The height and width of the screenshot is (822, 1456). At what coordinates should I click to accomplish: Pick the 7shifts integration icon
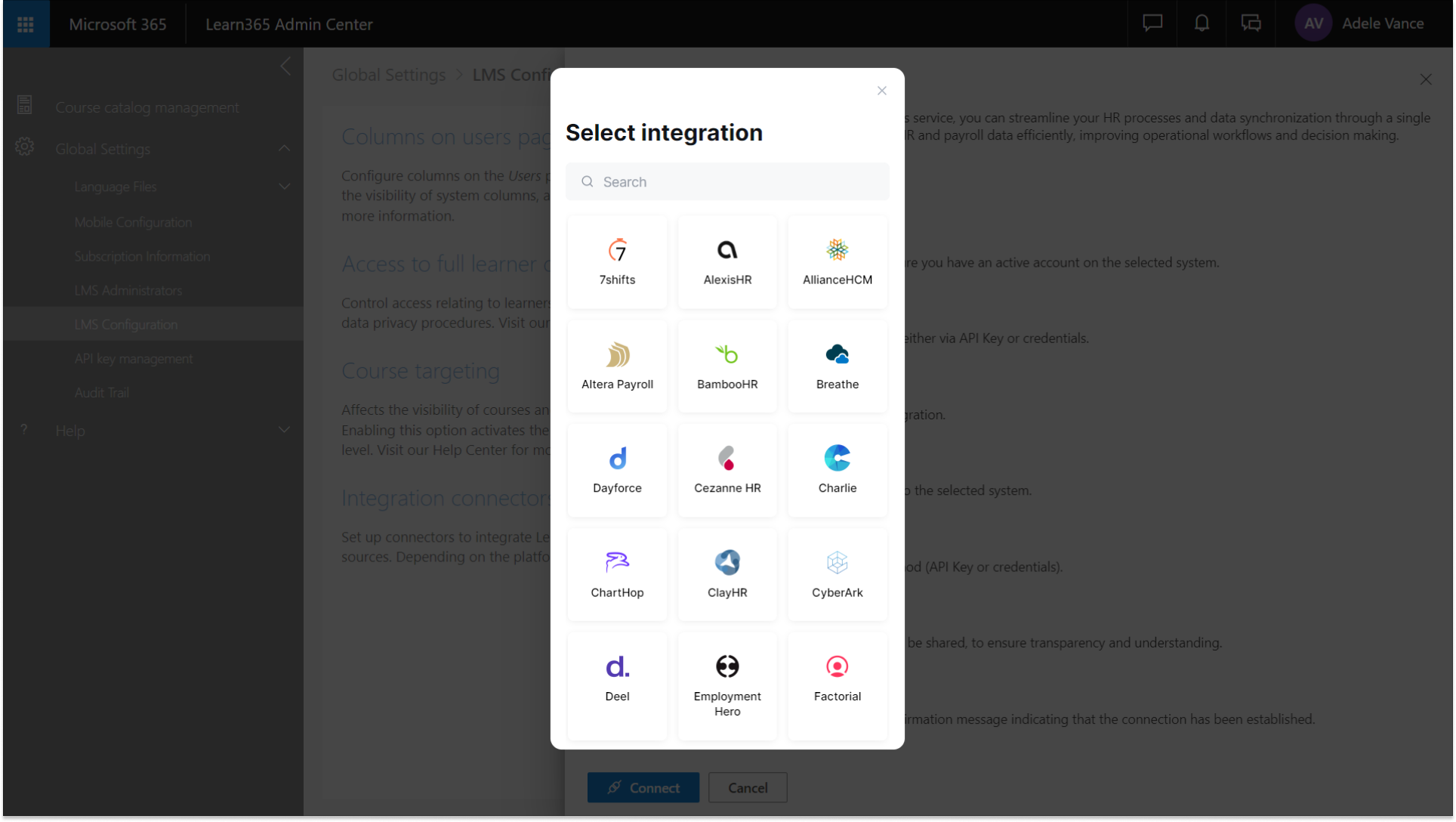tap(617, 261)
